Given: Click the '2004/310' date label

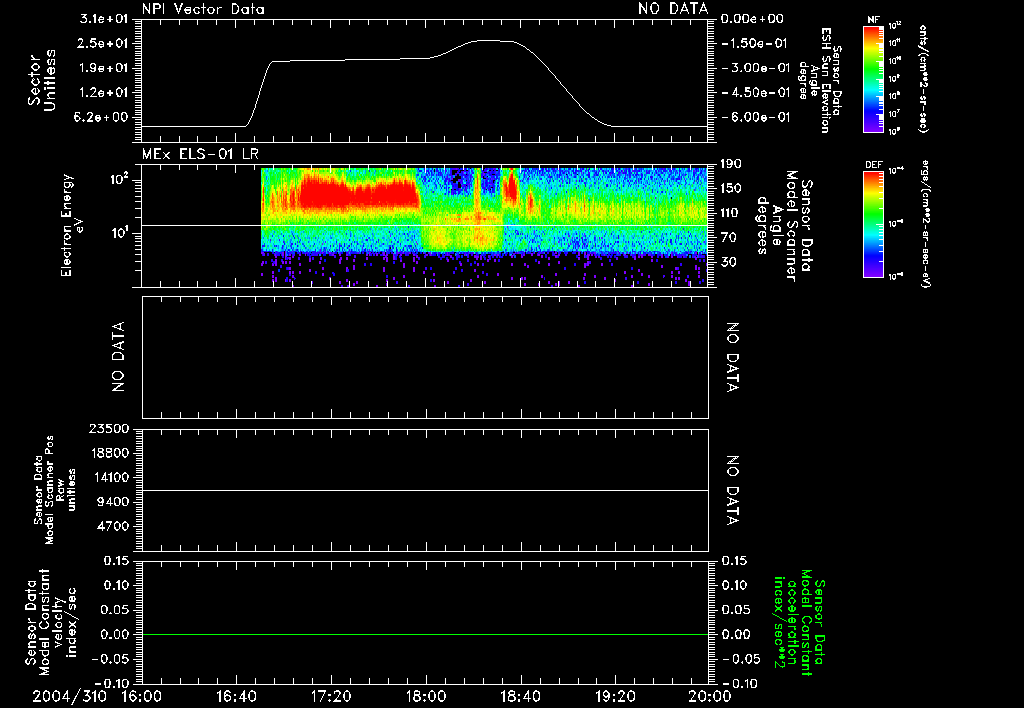Looking at the screenshot, I should click(x=69, y=696).
